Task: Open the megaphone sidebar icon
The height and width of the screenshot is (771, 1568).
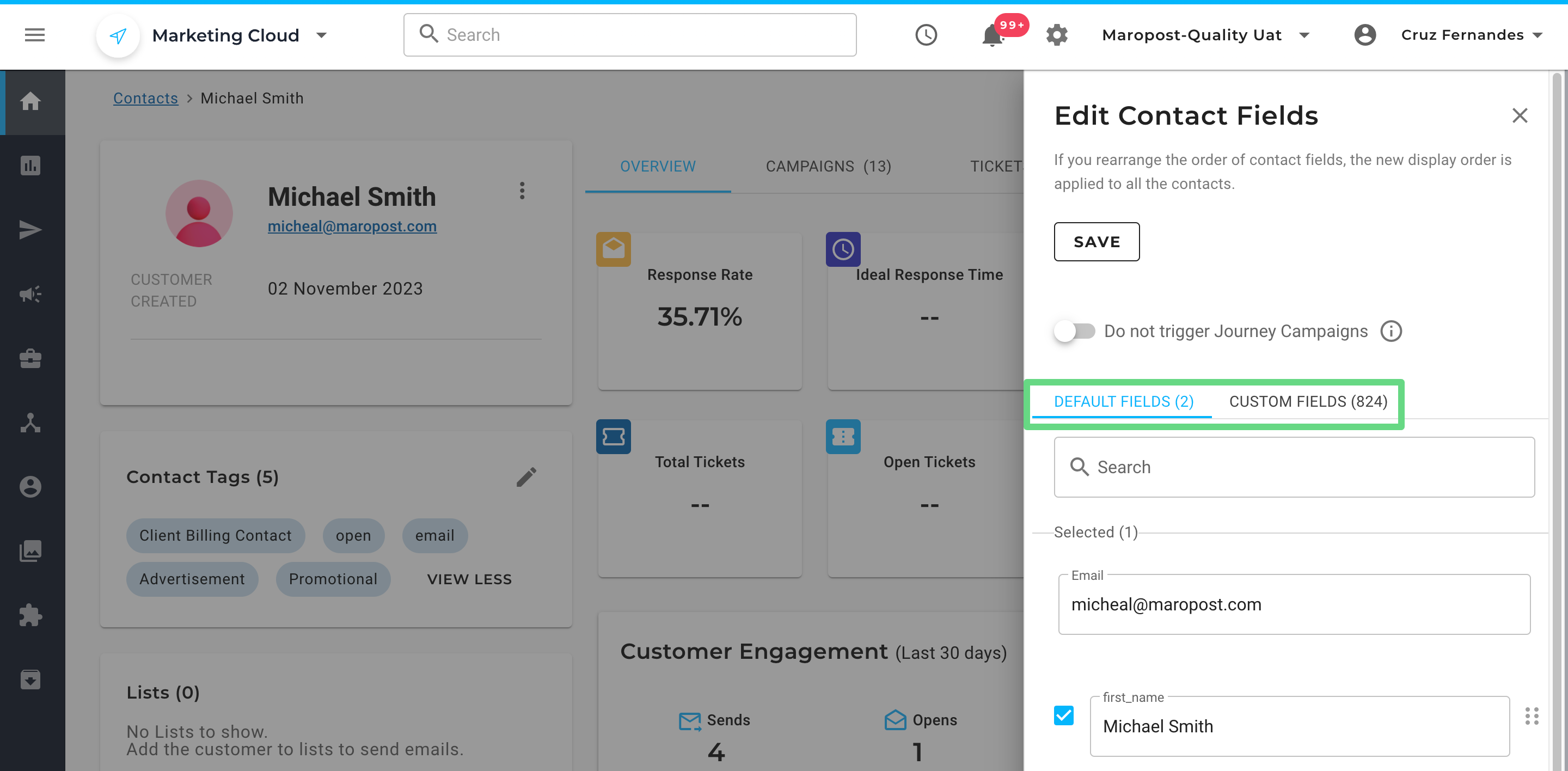Action: click(30, 295)
